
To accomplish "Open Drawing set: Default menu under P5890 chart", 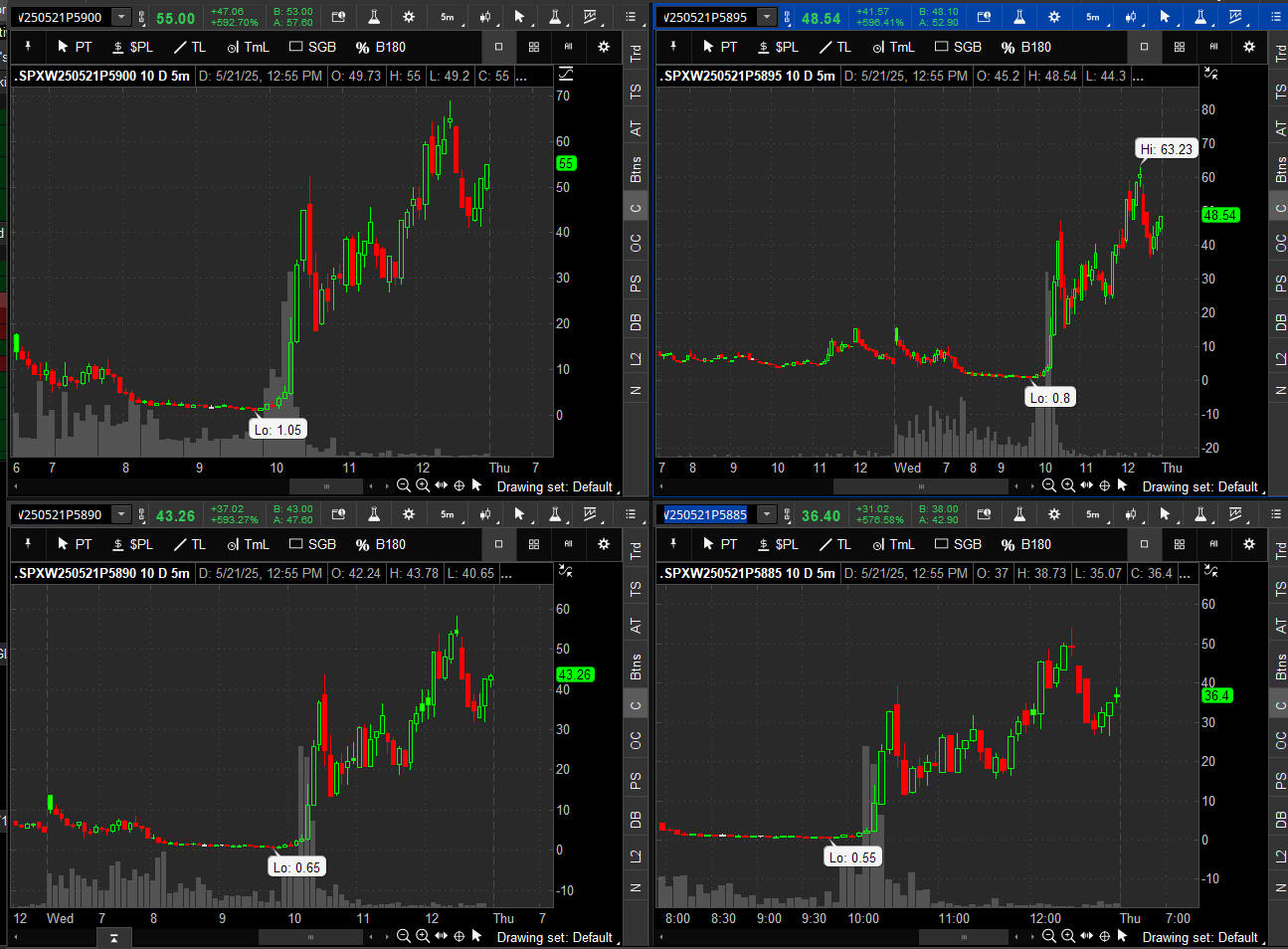I will pyautogui.click(x=554, y=937).
